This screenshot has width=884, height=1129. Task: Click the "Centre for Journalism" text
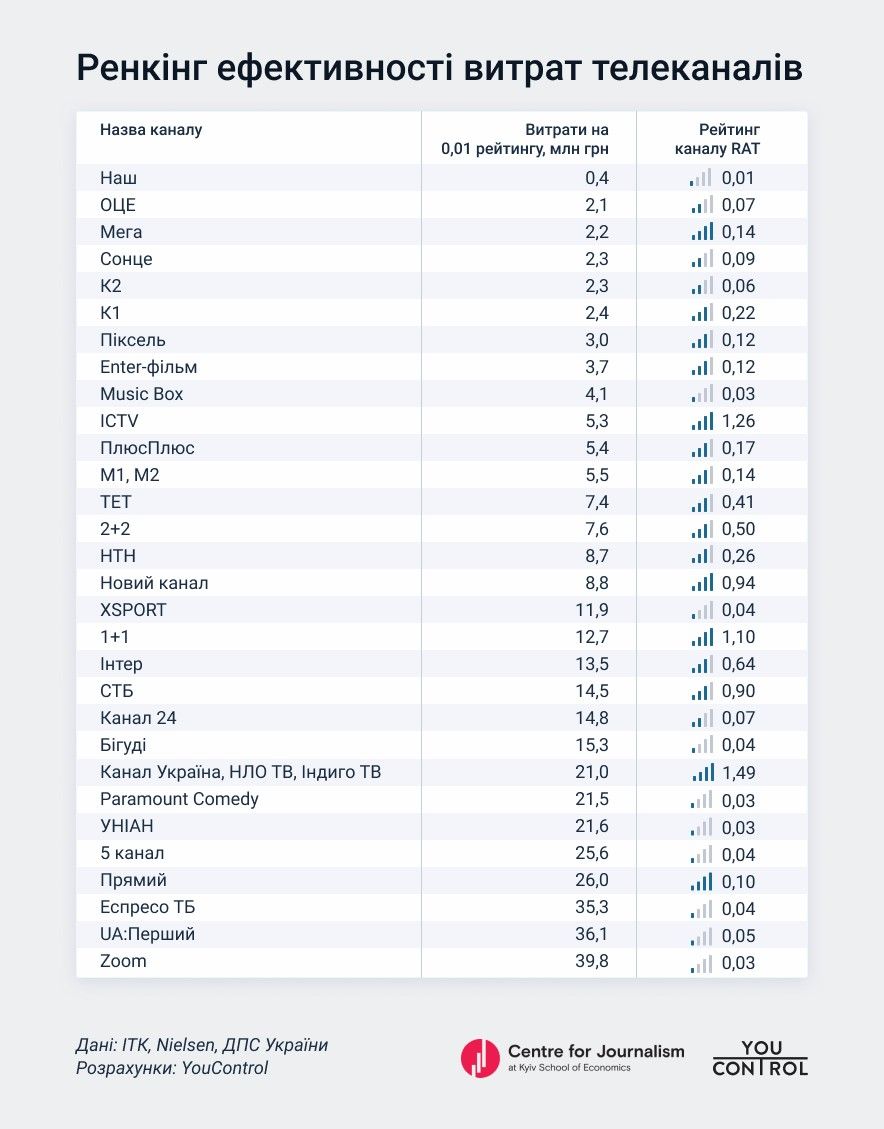coord(596,1051)
